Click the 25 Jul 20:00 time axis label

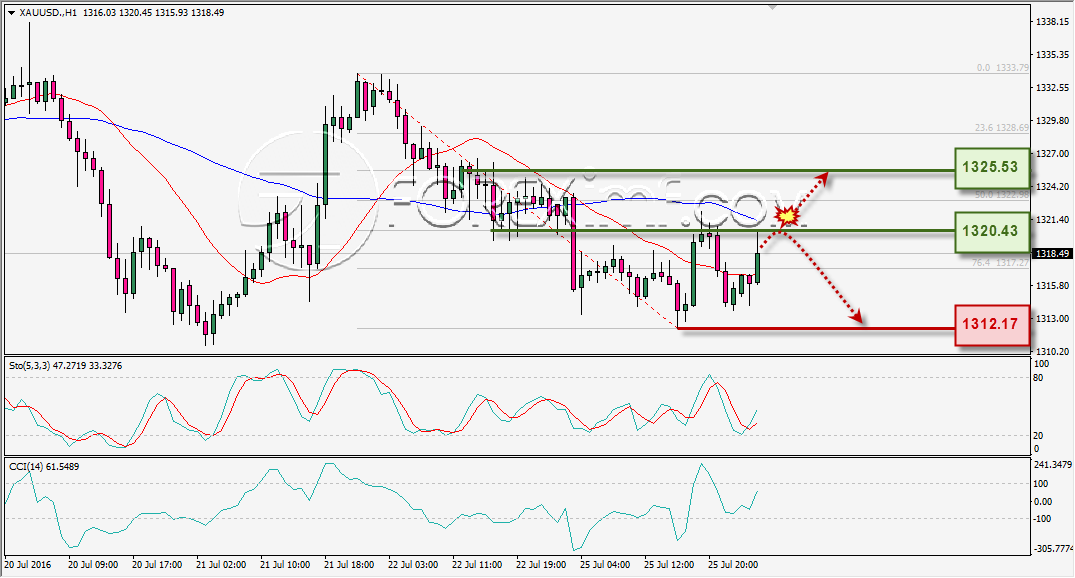733,565
